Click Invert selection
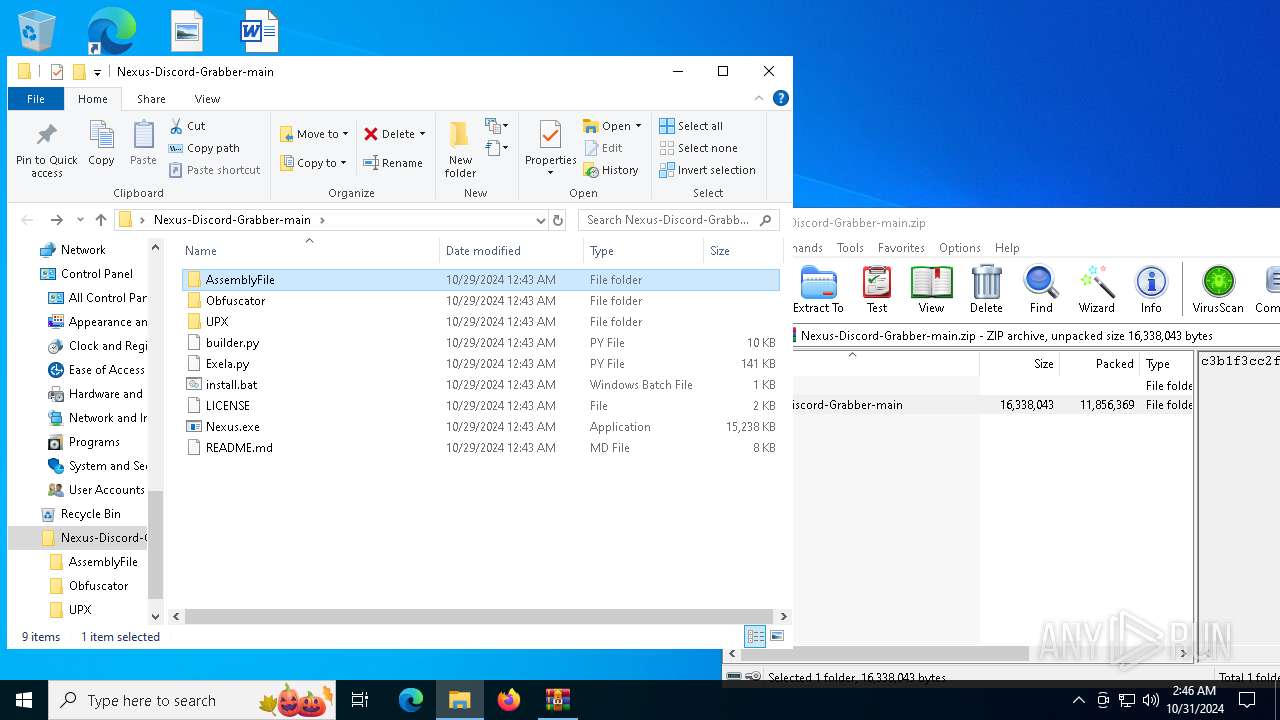 pos(707,170)
